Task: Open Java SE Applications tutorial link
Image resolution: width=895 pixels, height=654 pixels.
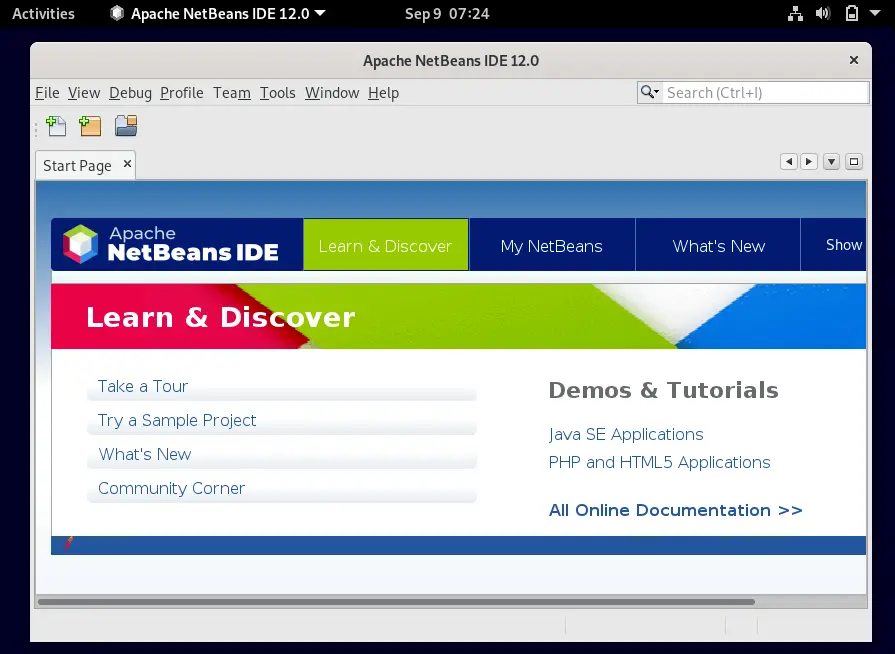Action: tap(626, 435)
